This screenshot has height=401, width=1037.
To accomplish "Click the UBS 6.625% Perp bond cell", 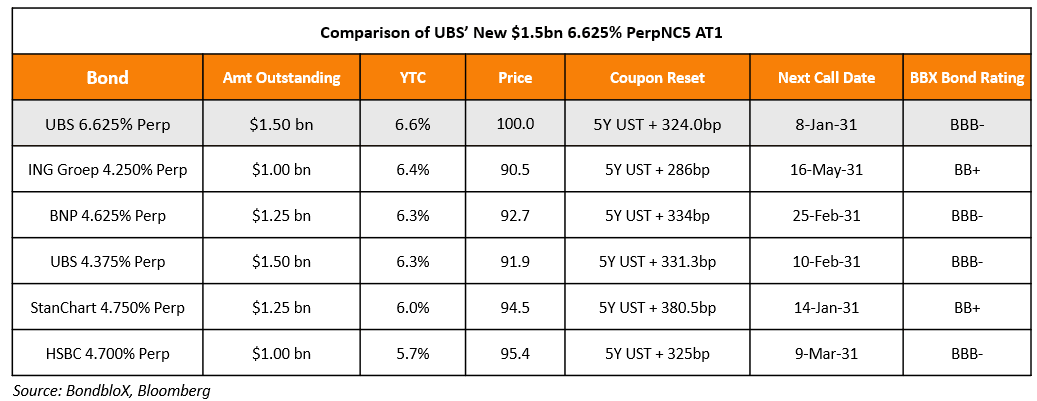I will coord(108,124).
